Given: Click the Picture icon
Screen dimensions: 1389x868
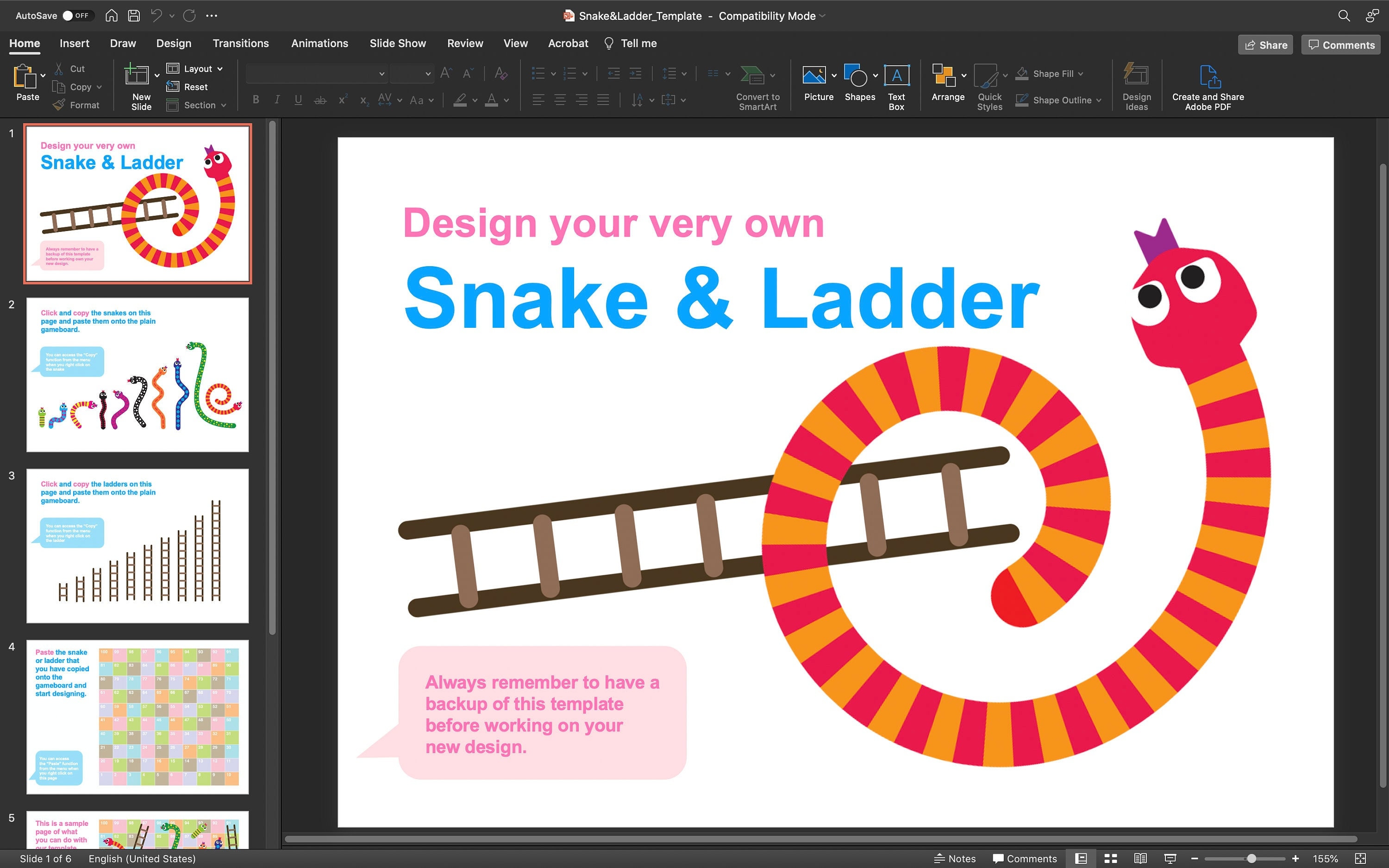Looking at the screenshot, I should [814, 75].
